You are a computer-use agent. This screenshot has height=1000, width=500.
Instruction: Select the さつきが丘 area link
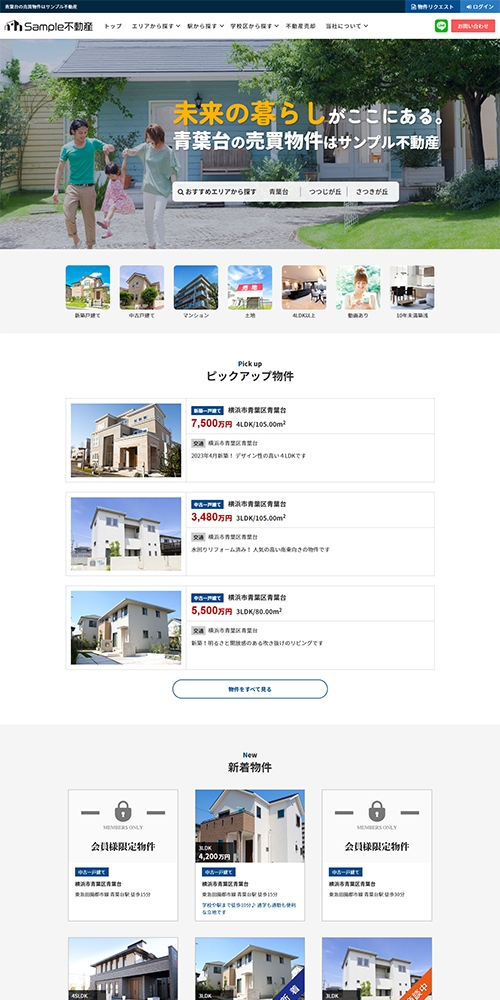[372, 191]
